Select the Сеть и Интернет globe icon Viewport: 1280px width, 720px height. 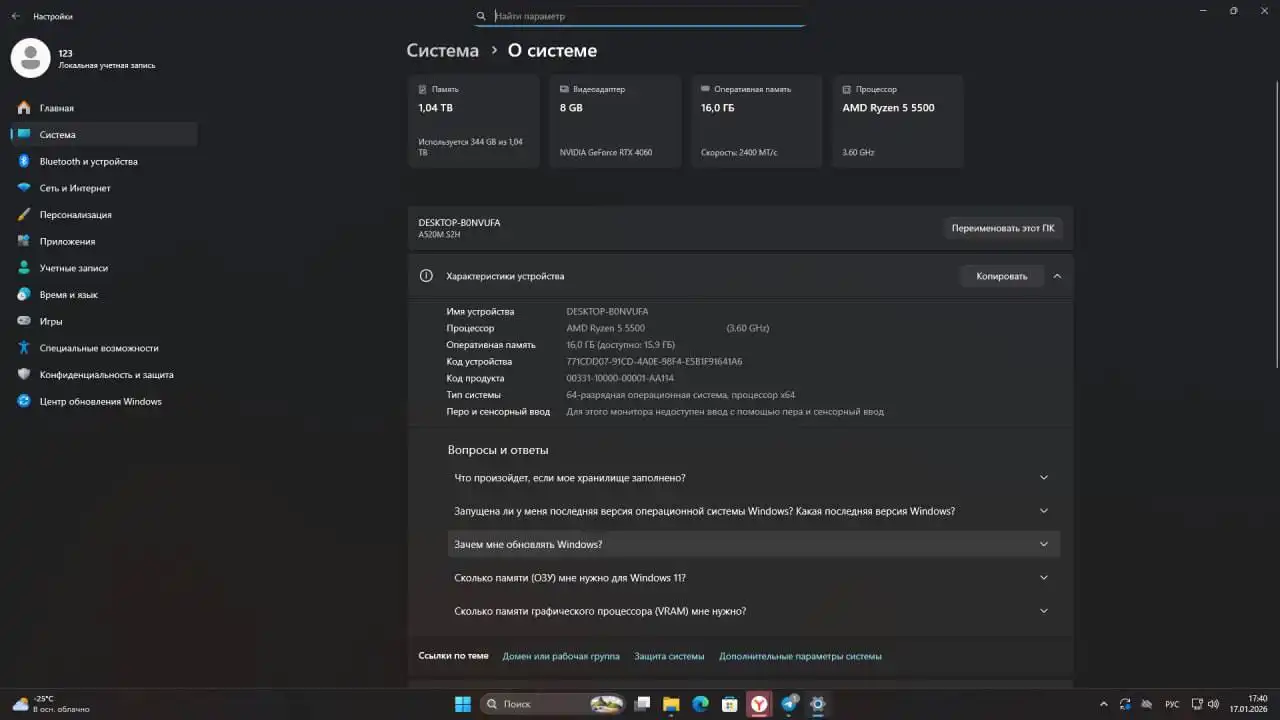(22, 188)
